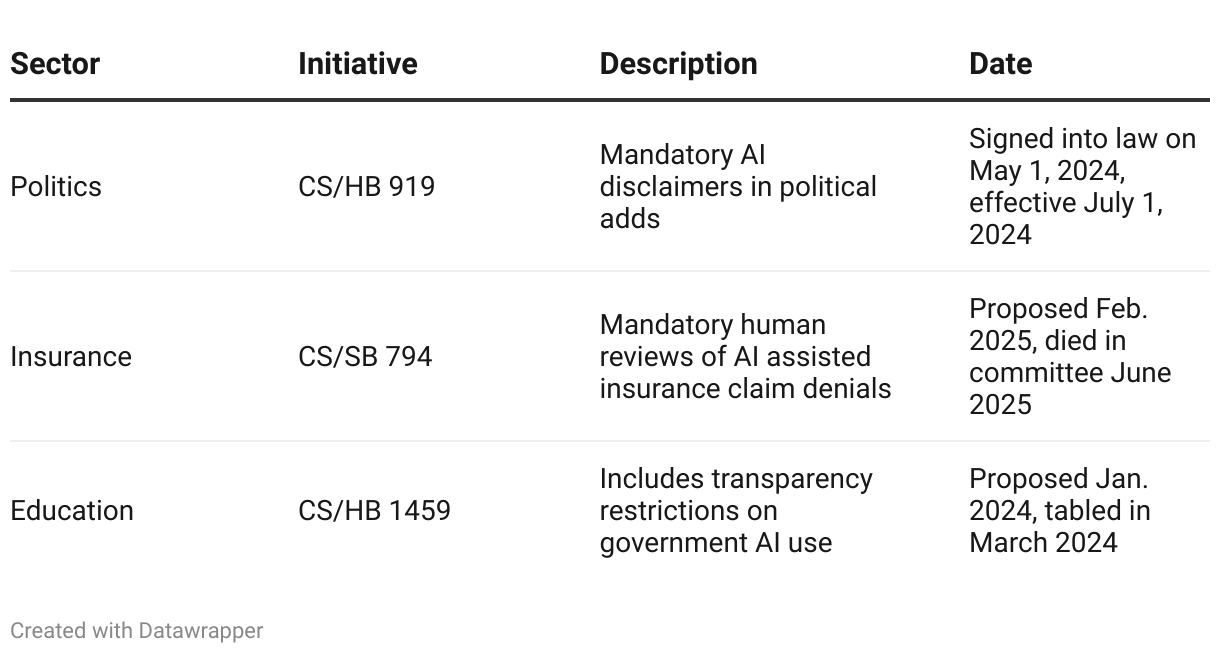The width and height of the screenshot is (1220, 654).
Task: Select the Education sector cell
Action: 72,511
